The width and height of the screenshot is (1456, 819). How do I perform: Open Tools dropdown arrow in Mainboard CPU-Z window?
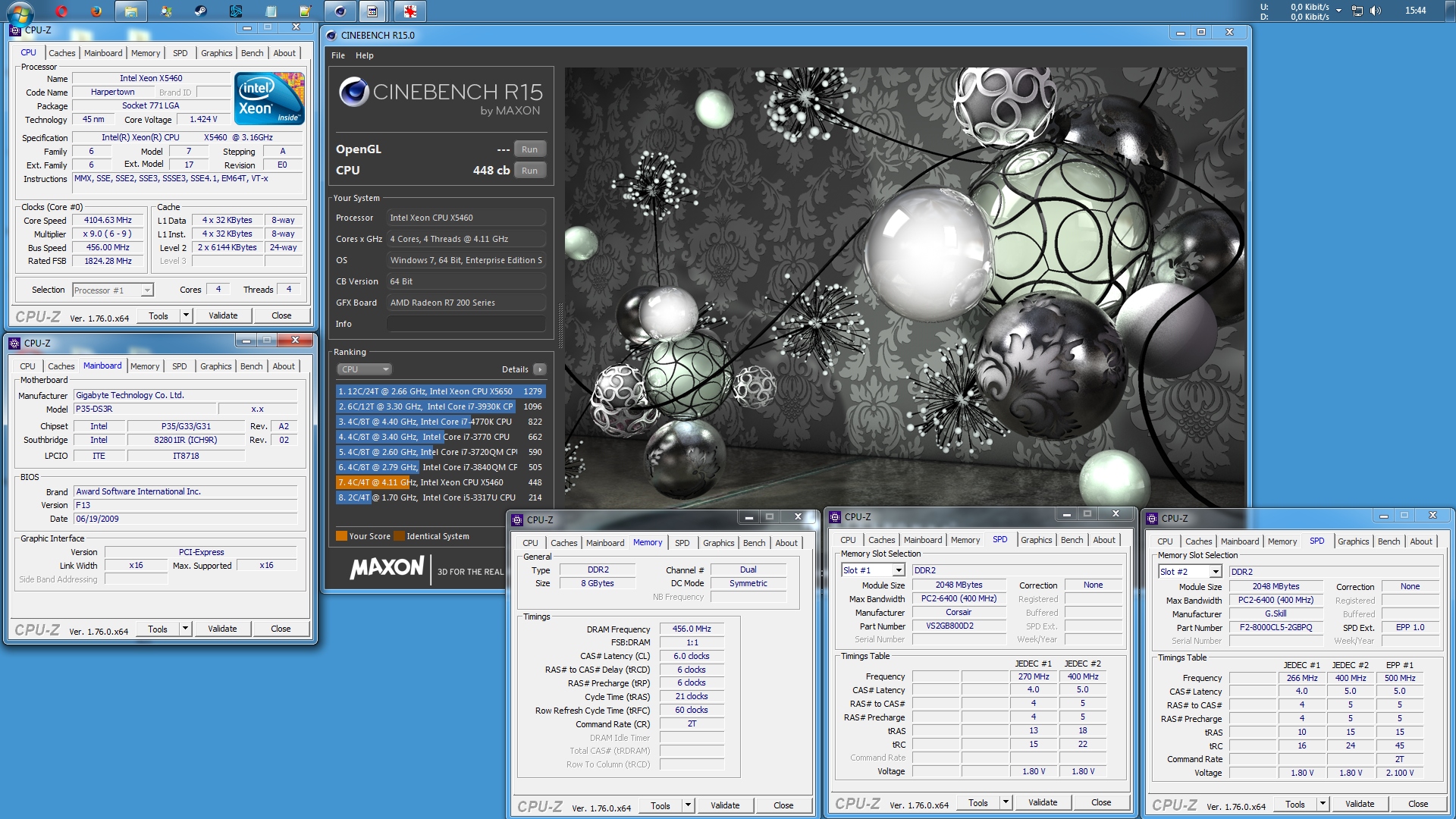185,629
